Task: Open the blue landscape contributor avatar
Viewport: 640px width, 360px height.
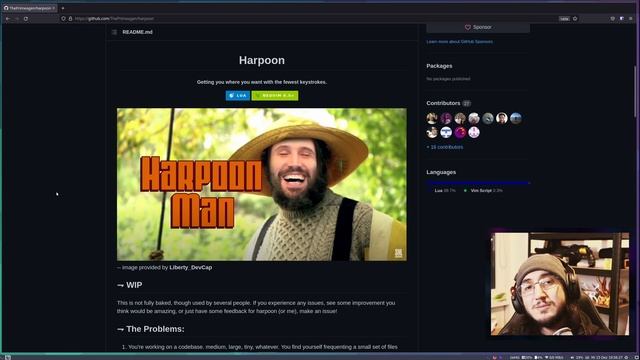Action: (516, 118)
